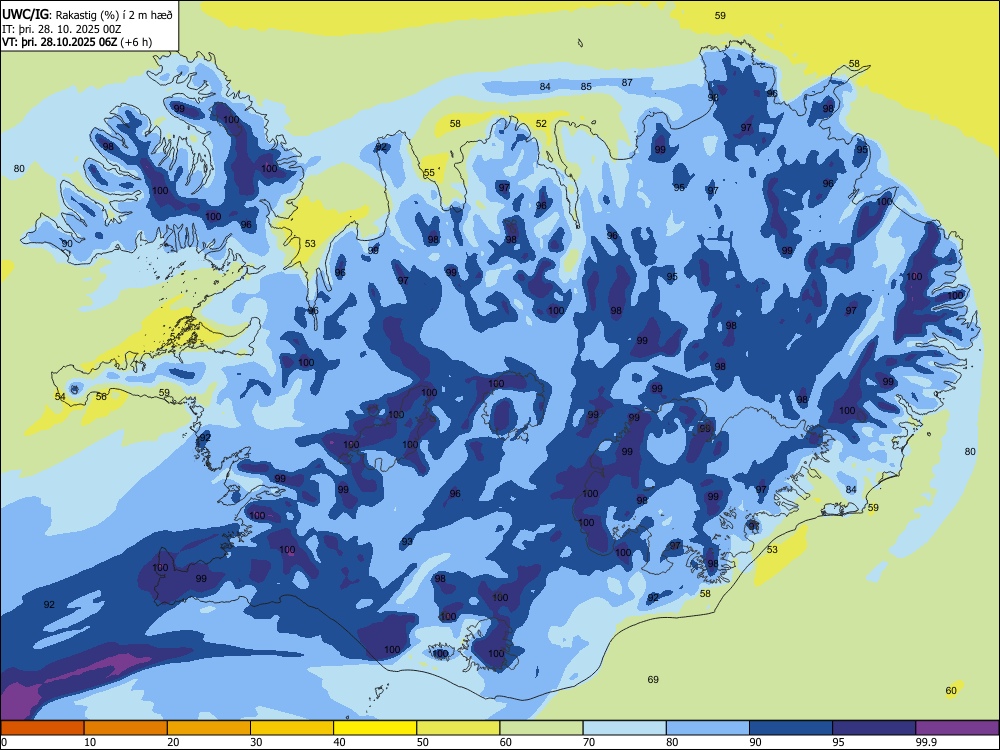Click the '87' humidity value on the map
Image resolution: width=1000 pixels, height=750 pixels.
pos(628,82)
